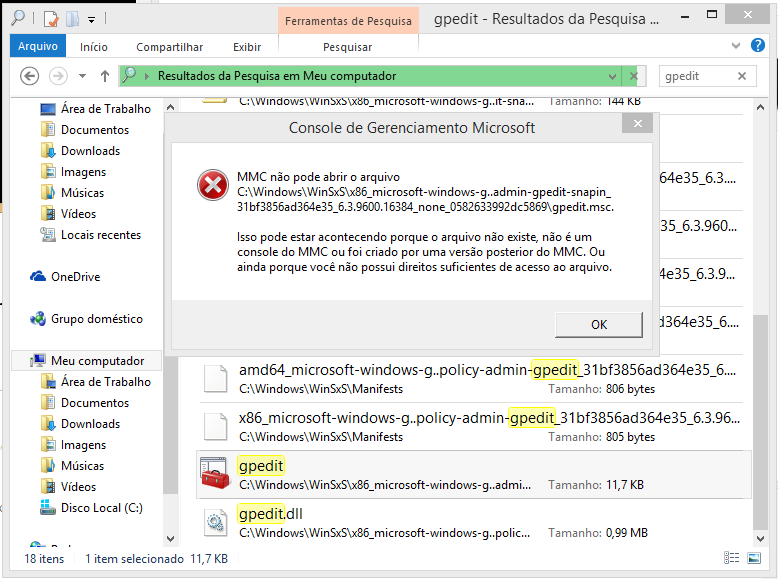Click the Grupo doméstico homegroup icon
Viewport: 778px width, 579px height.
point(38,319)
